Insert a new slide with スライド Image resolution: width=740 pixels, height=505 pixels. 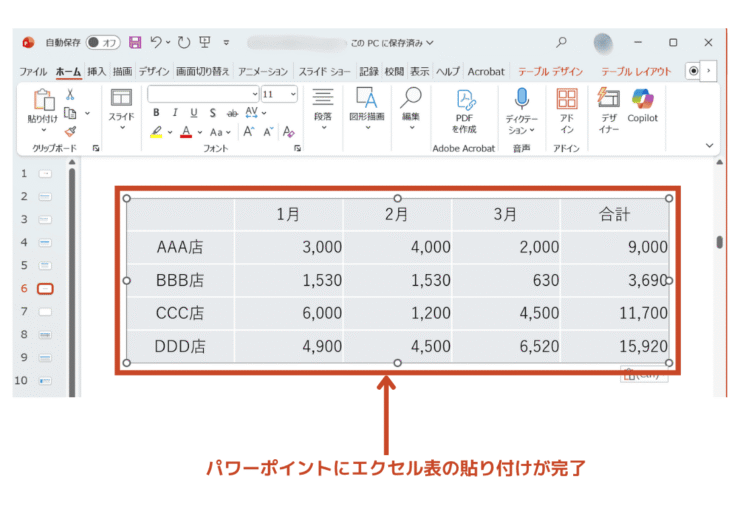coord(121,109)
